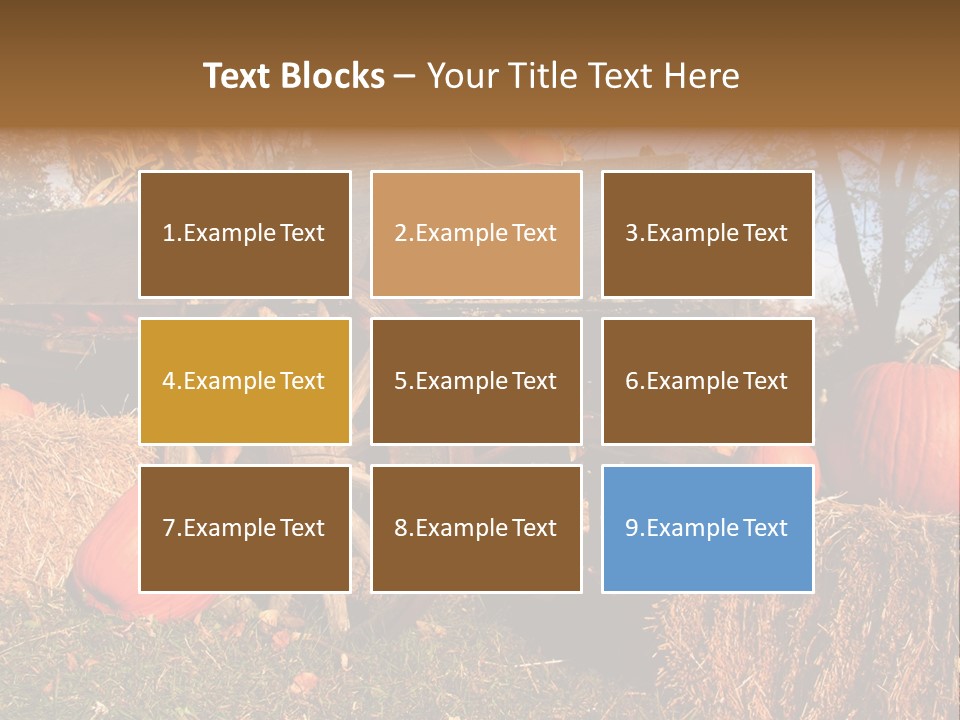The image size is (960, 720).
Task: Click the center "5.Example Text" block
Action: point(476,381)
